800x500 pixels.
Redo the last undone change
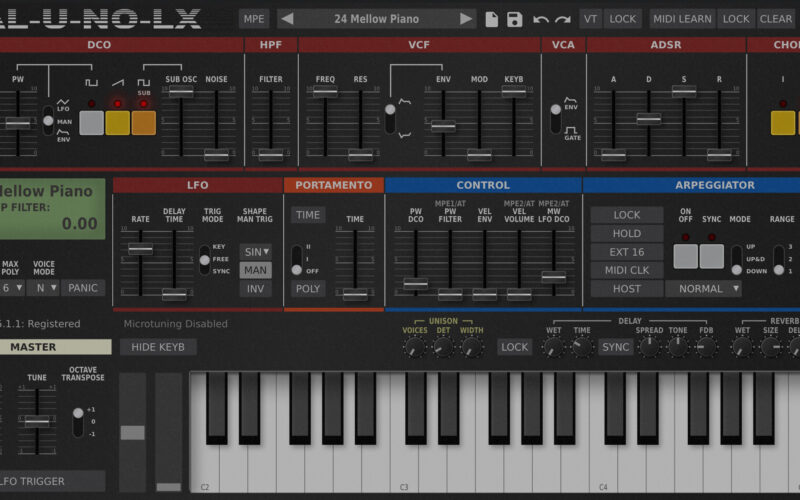click(x=563, y=19)
